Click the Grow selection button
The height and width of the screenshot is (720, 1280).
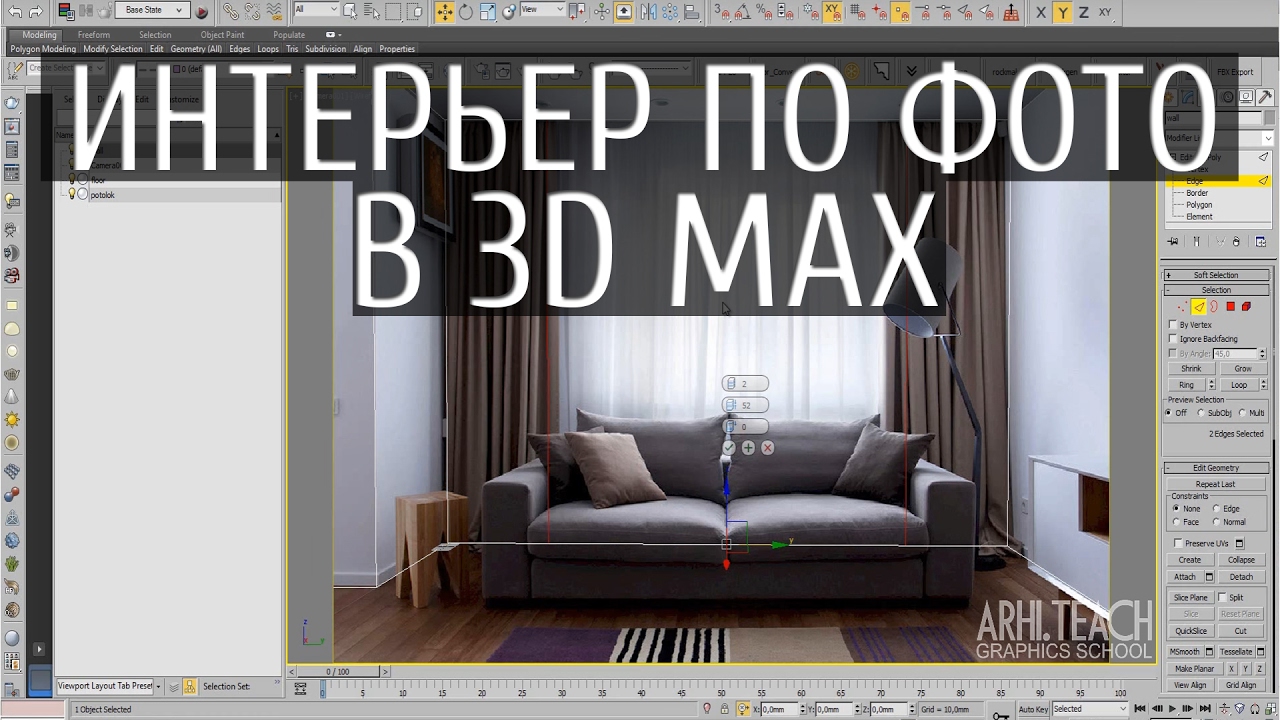1243,369
